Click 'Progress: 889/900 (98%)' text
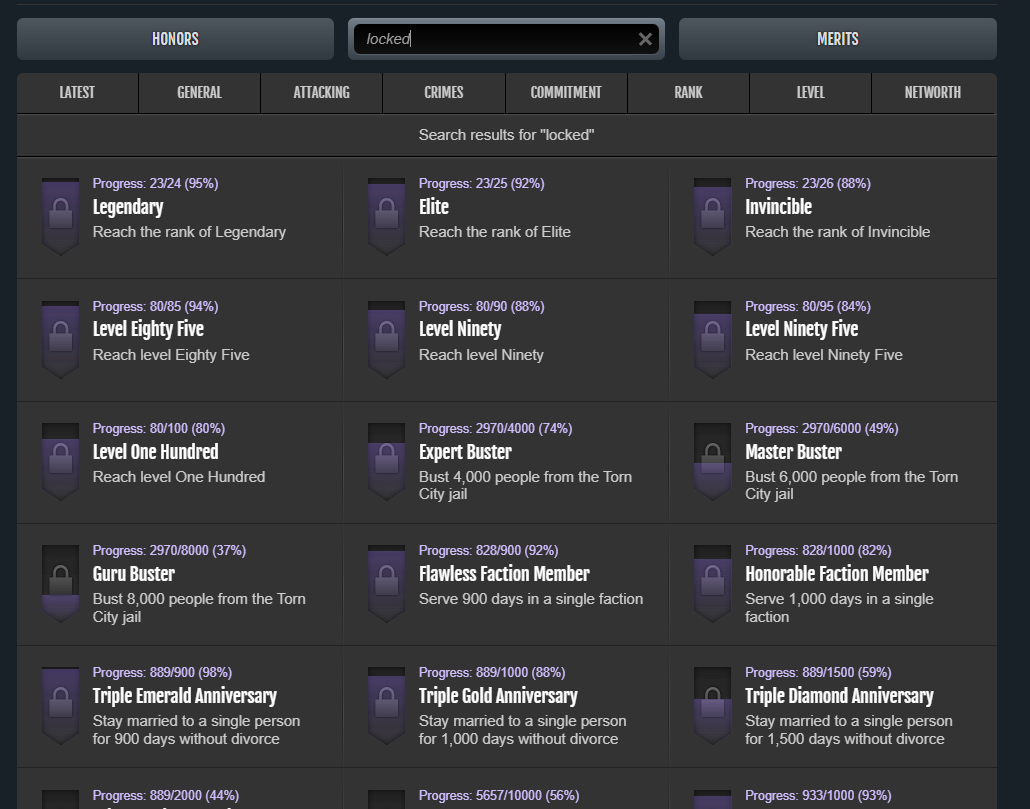 tap(162, 673)
